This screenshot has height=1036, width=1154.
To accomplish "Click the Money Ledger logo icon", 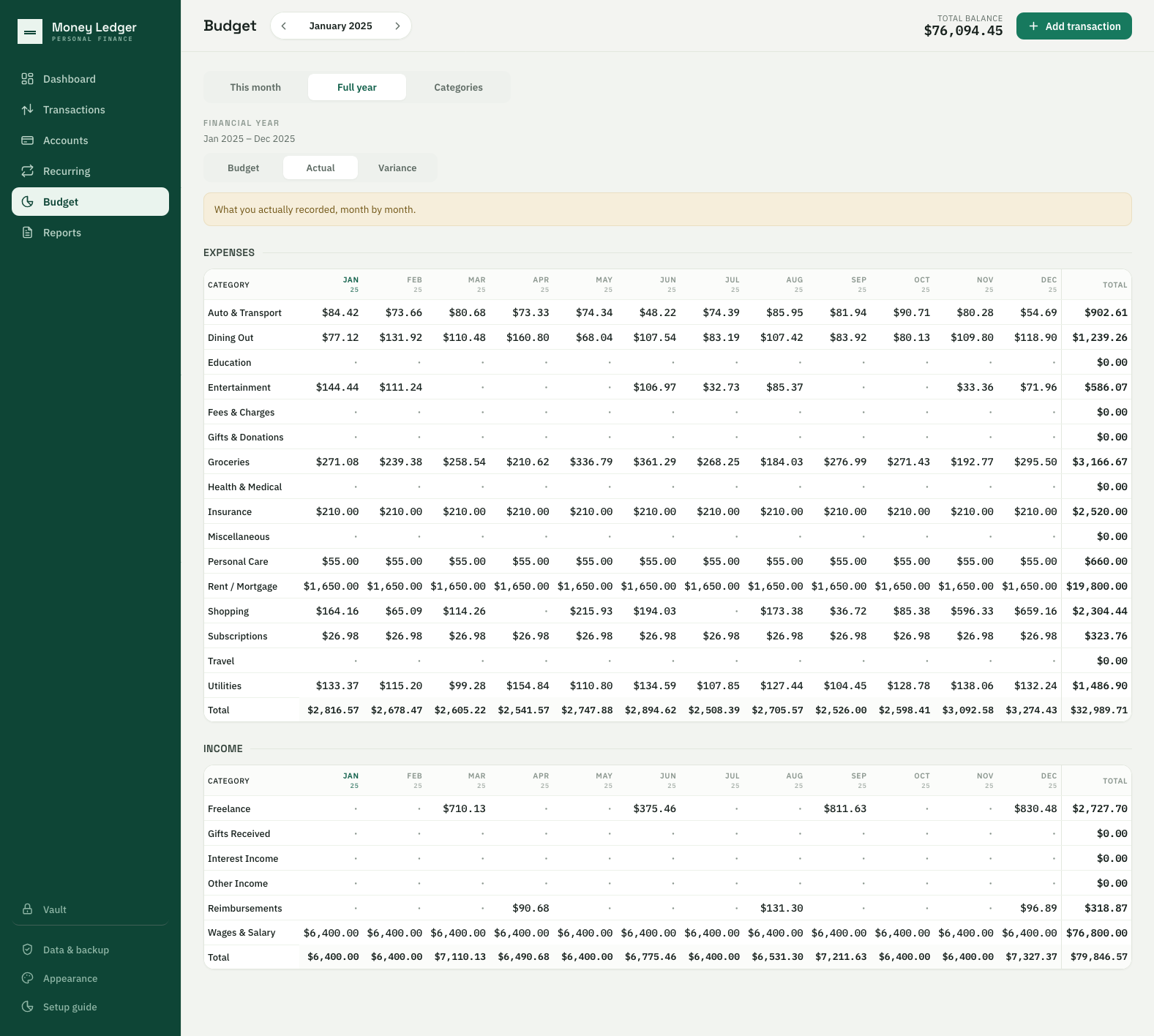I will click(x=30, y=31).
